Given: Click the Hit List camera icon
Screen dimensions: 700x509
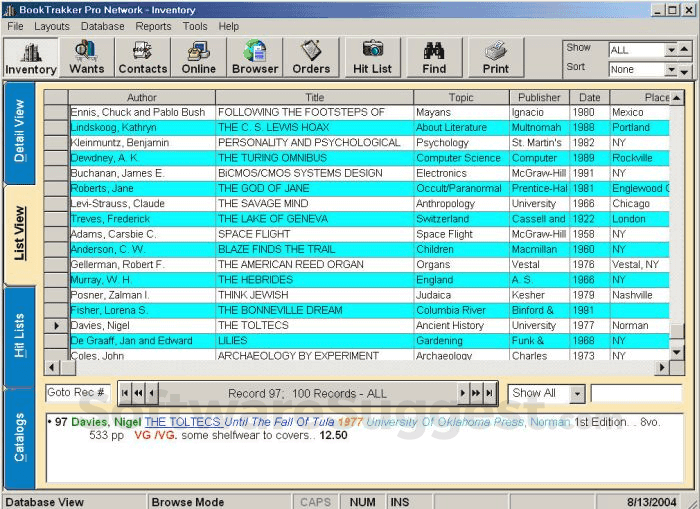Looking at the screenshot, I should pyautogui.click(x=373, y=58).
